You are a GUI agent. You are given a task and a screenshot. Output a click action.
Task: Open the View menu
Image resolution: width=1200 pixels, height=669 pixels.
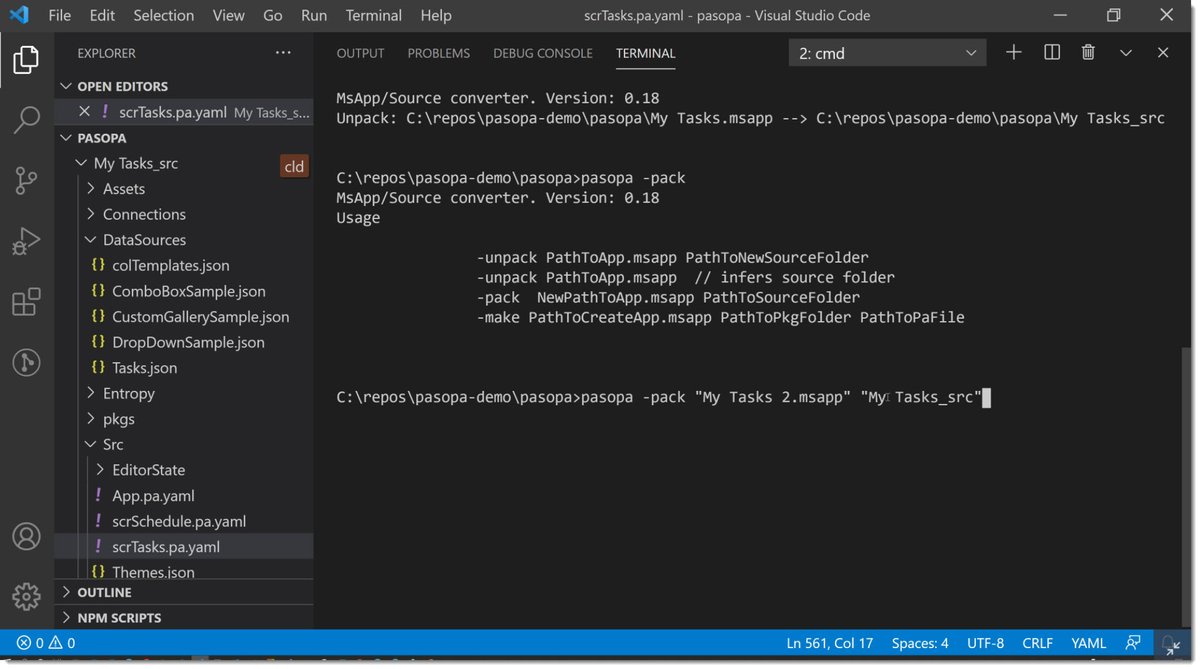coord(228,15)
